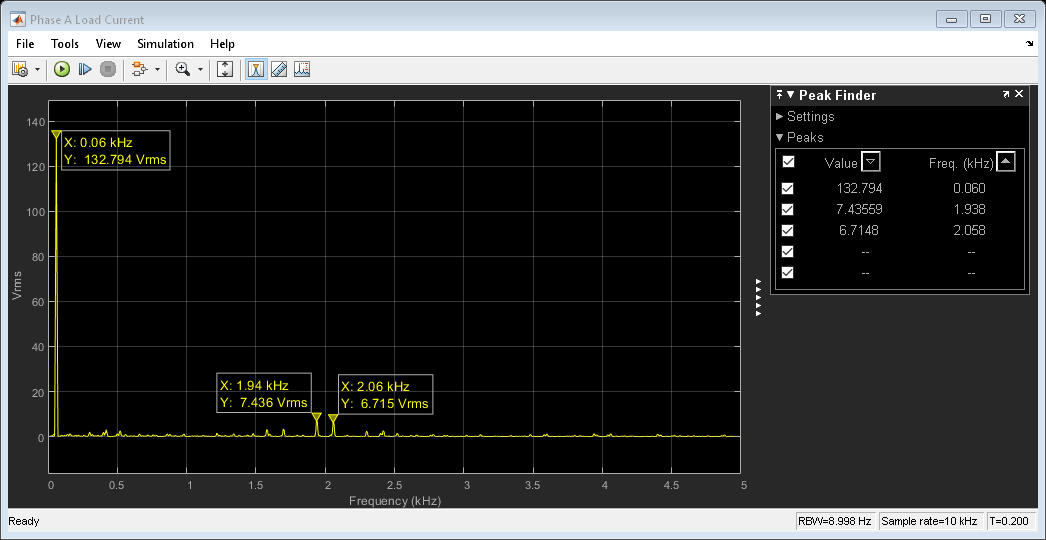The height and width of the screenshot is (540, 1046).
Task: Click the MATLAB icon in title bar
Action: (18, 19)
